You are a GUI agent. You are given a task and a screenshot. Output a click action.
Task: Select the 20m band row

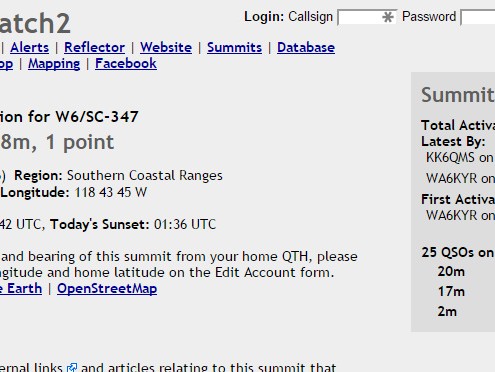451,272
